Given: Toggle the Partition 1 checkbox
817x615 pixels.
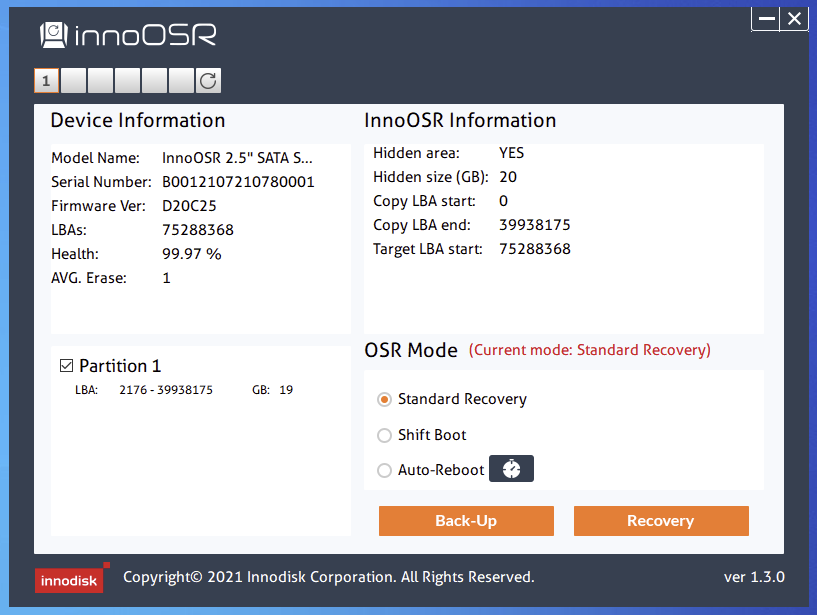Looking at the screenshot, I should click(67, 366).
